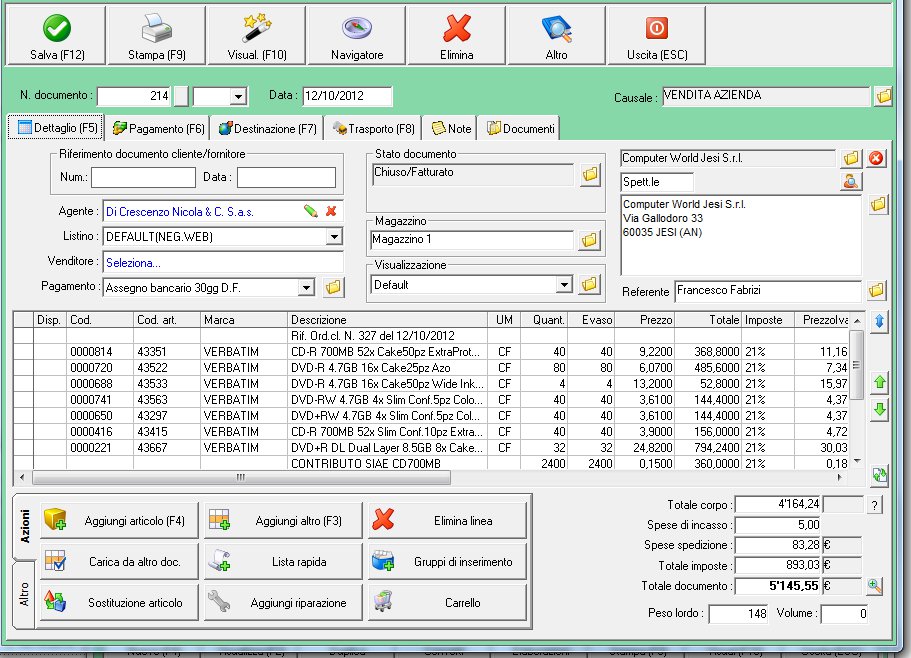Move line down with green arrow
Viewport: 911px width, 658px height.
point(880,410)
